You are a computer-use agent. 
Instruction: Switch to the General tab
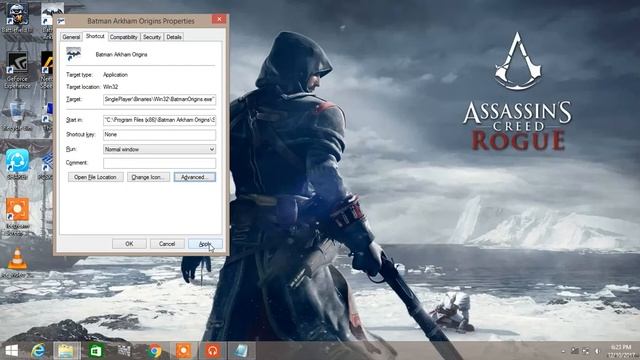(x=71, y=37)
